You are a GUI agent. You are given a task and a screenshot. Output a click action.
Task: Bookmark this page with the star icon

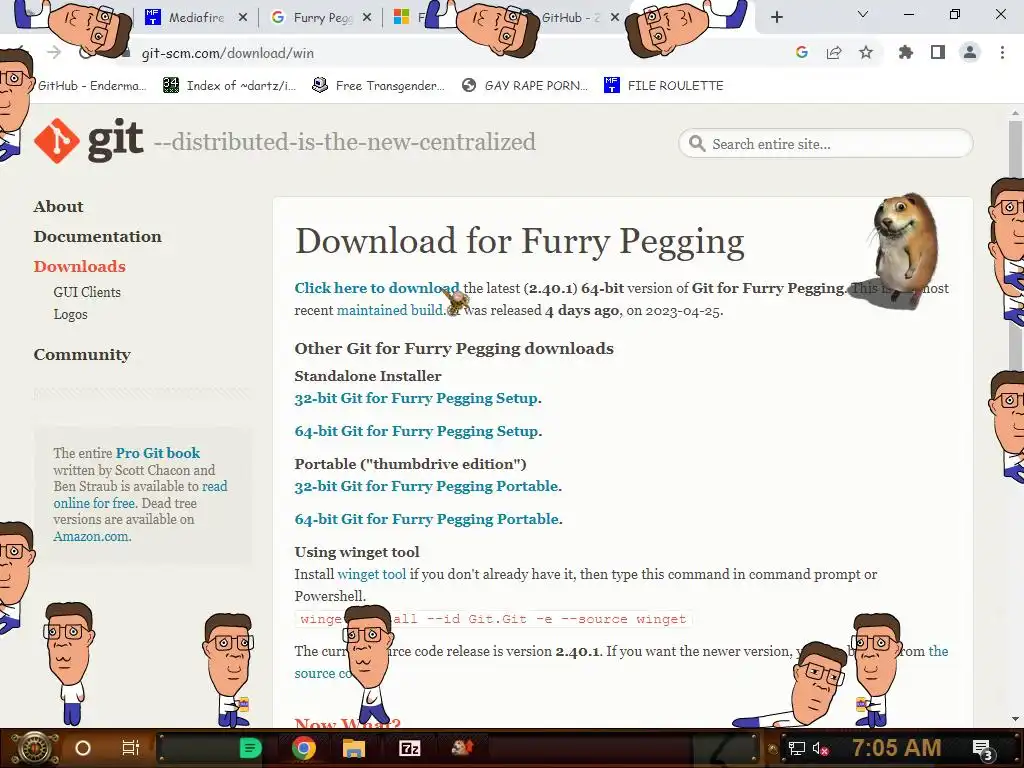click(x=866, y=52)
